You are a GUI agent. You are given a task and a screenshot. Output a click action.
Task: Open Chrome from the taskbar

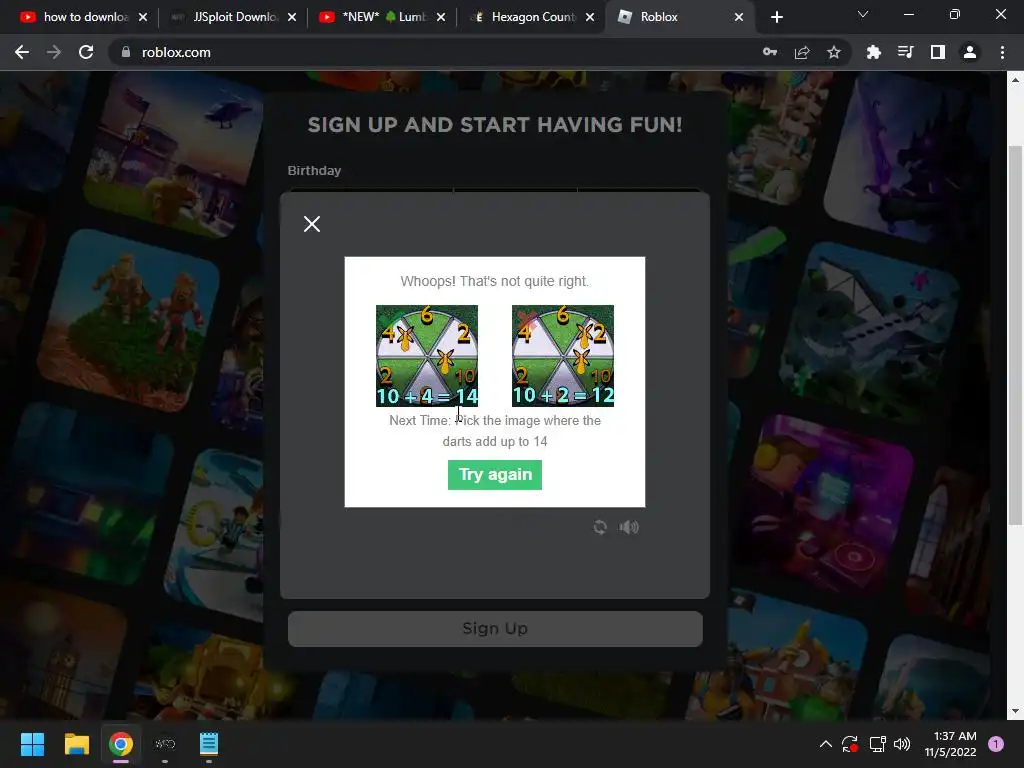tap(121, 744)
